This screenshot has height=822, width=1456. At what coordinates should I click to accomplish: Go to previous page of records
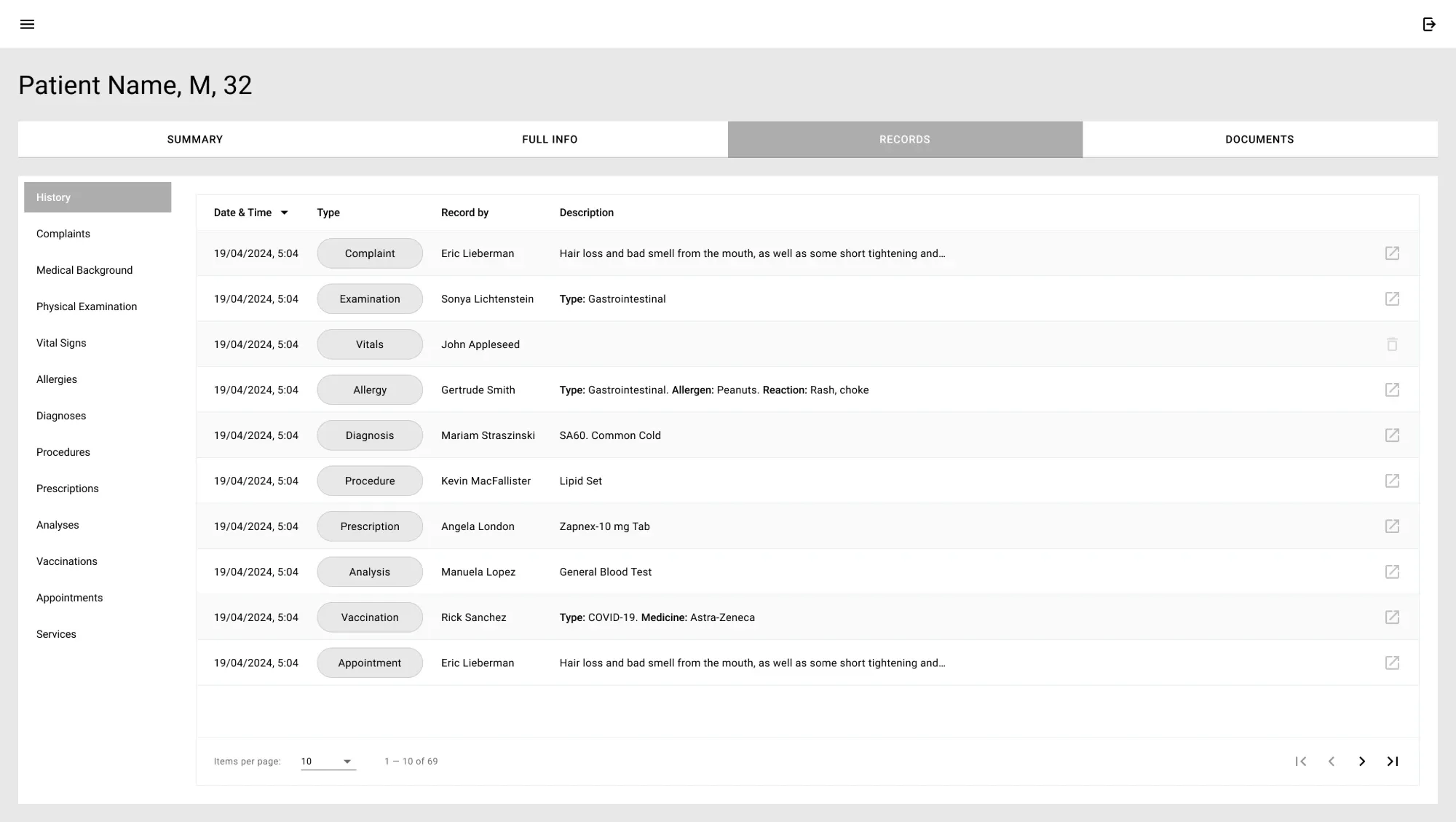tap(1332, 761)
